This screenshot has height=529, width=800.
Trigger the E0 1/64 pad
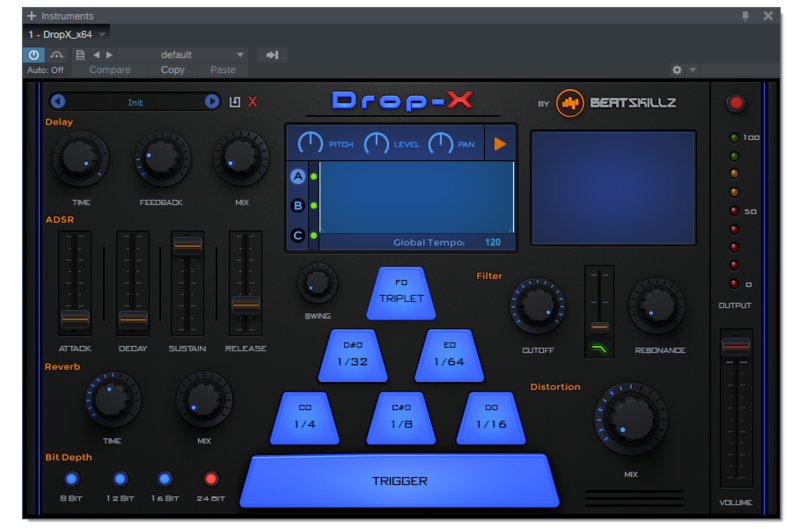coord(449,356)
